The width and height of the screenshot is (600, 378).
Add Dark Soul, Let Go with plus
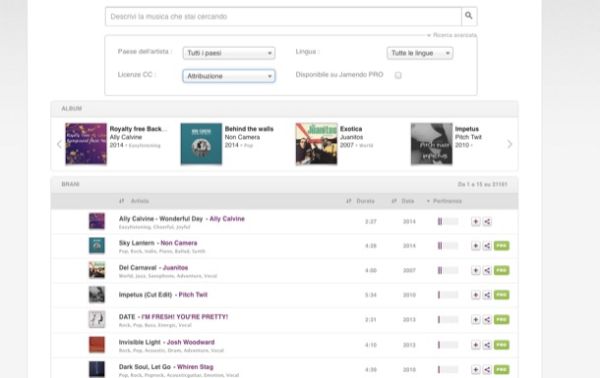click(475, 370)
